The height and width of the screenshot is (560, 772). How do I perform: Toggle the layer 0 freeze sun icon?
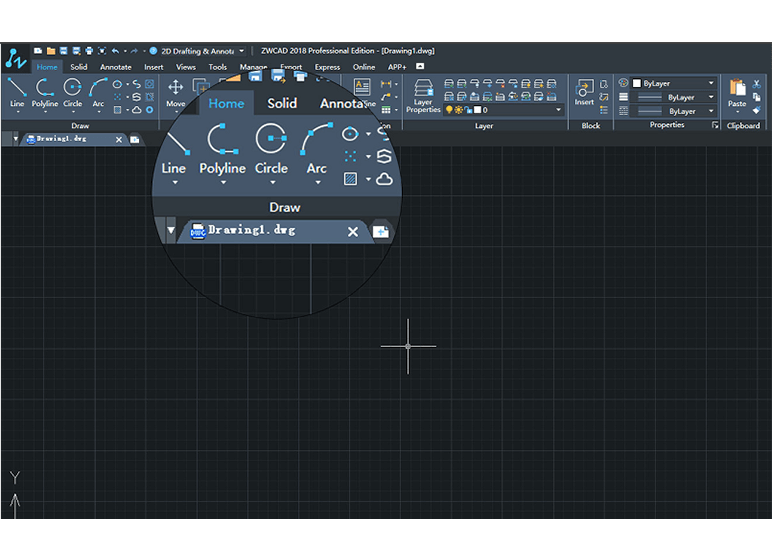[458, 110]
